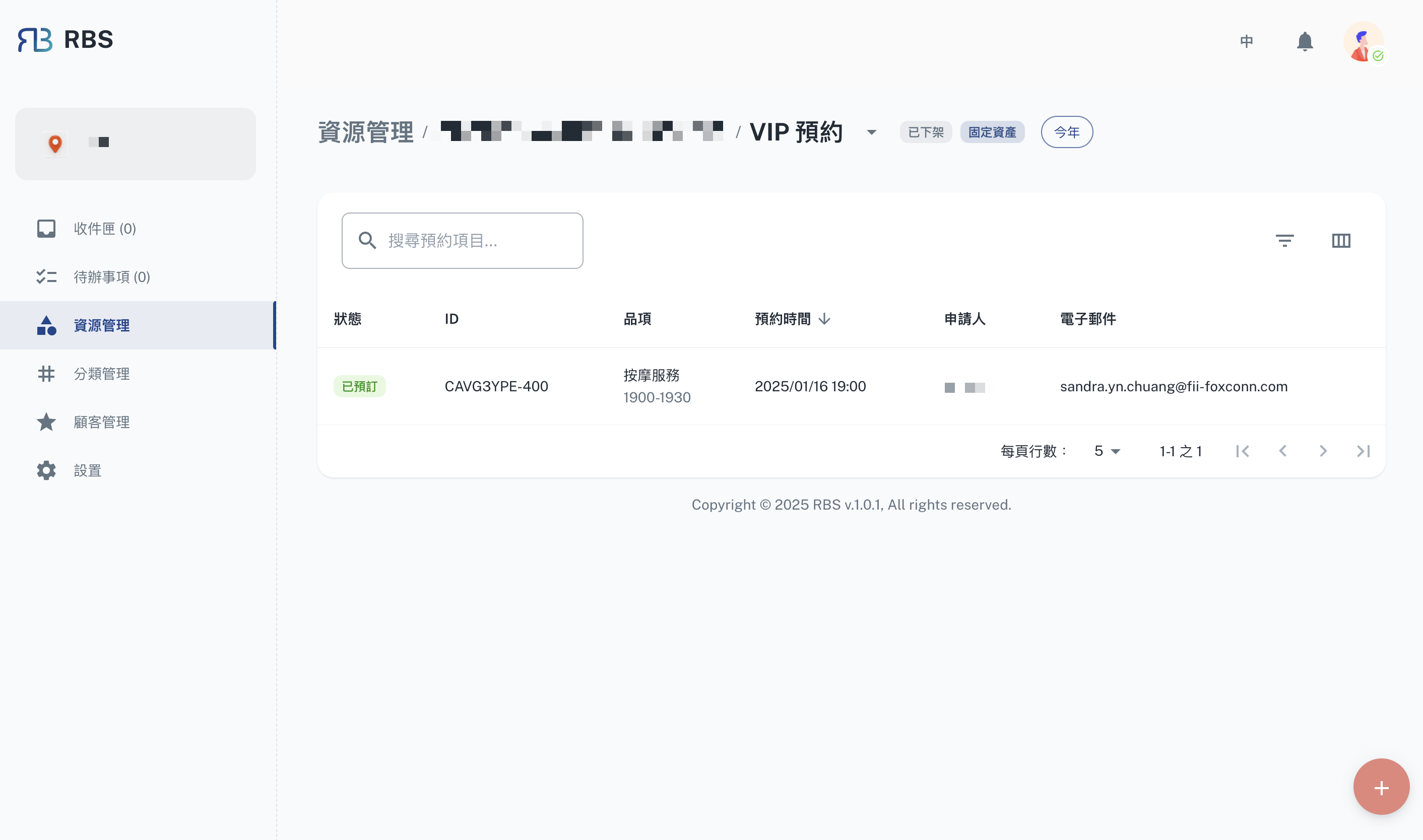The image size is (1423, 840).
Task: Open the location selector card
Action: point(136,144)
